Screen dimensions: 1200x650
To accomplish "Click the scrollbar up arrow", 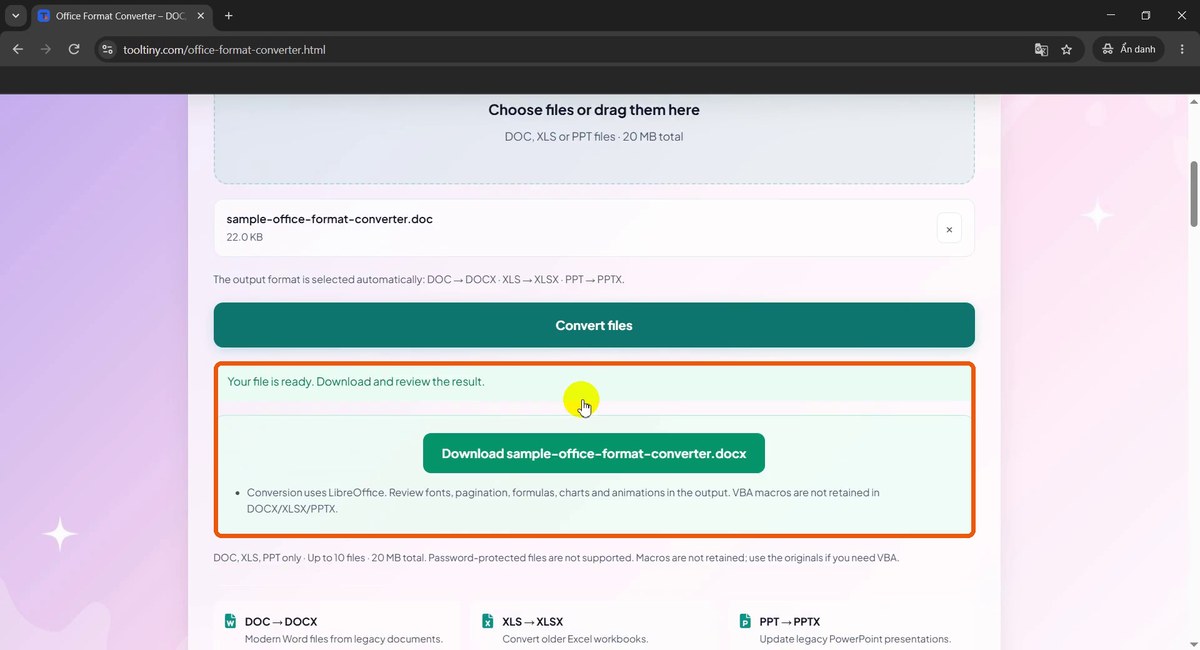I will pyautogui.click(x=1193, y=101).
